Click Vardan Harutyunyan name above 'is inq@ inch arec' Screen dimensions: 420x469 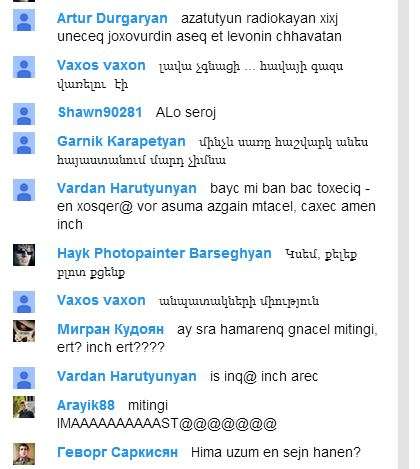click(x=127, y=376)
